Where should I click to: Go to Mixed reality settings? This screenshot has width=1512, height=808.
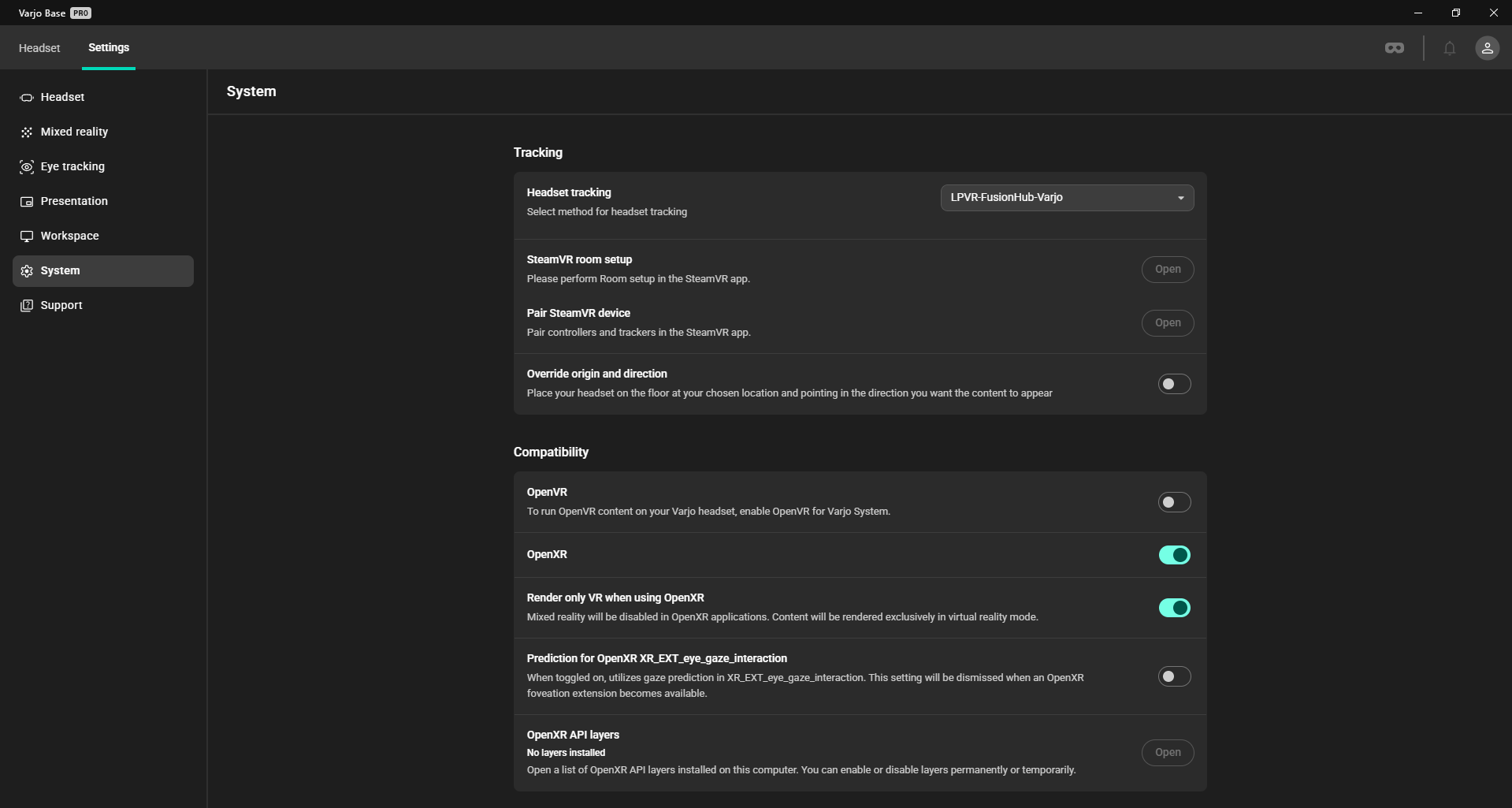pyautogui.click(x=103, y=132)
